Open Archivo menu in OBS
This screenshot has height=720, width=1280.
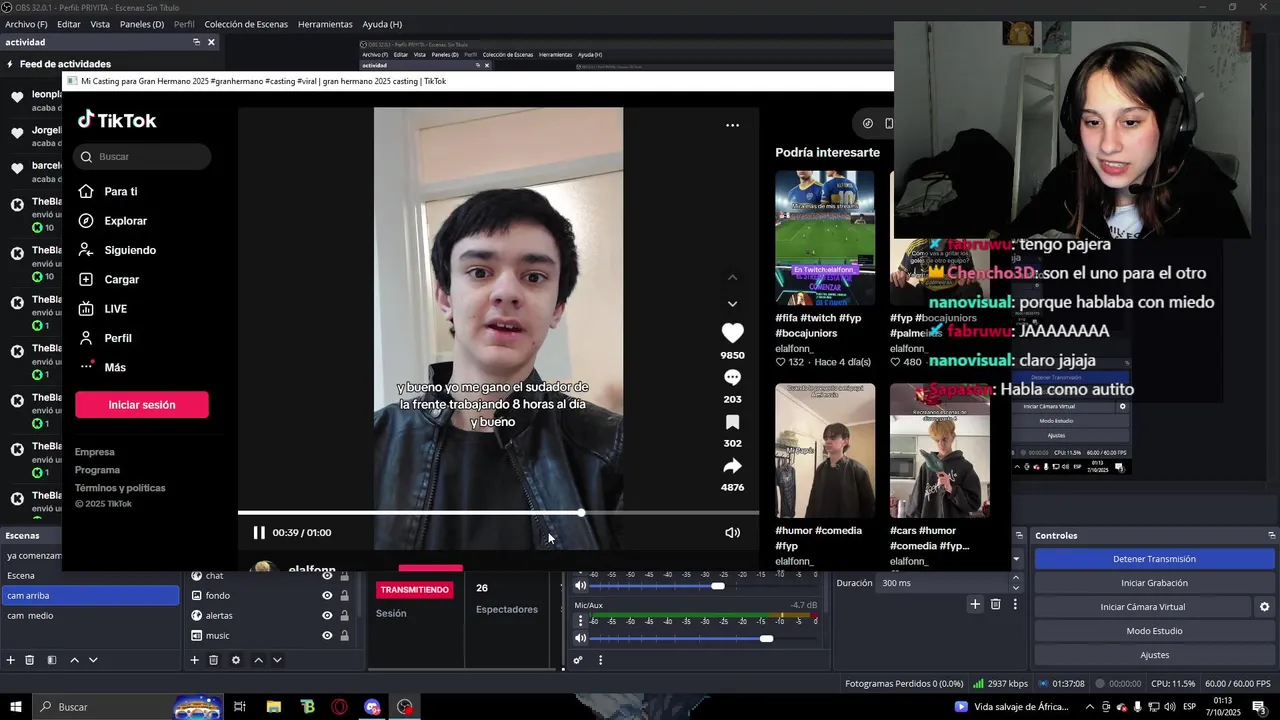tap(26, 24)
